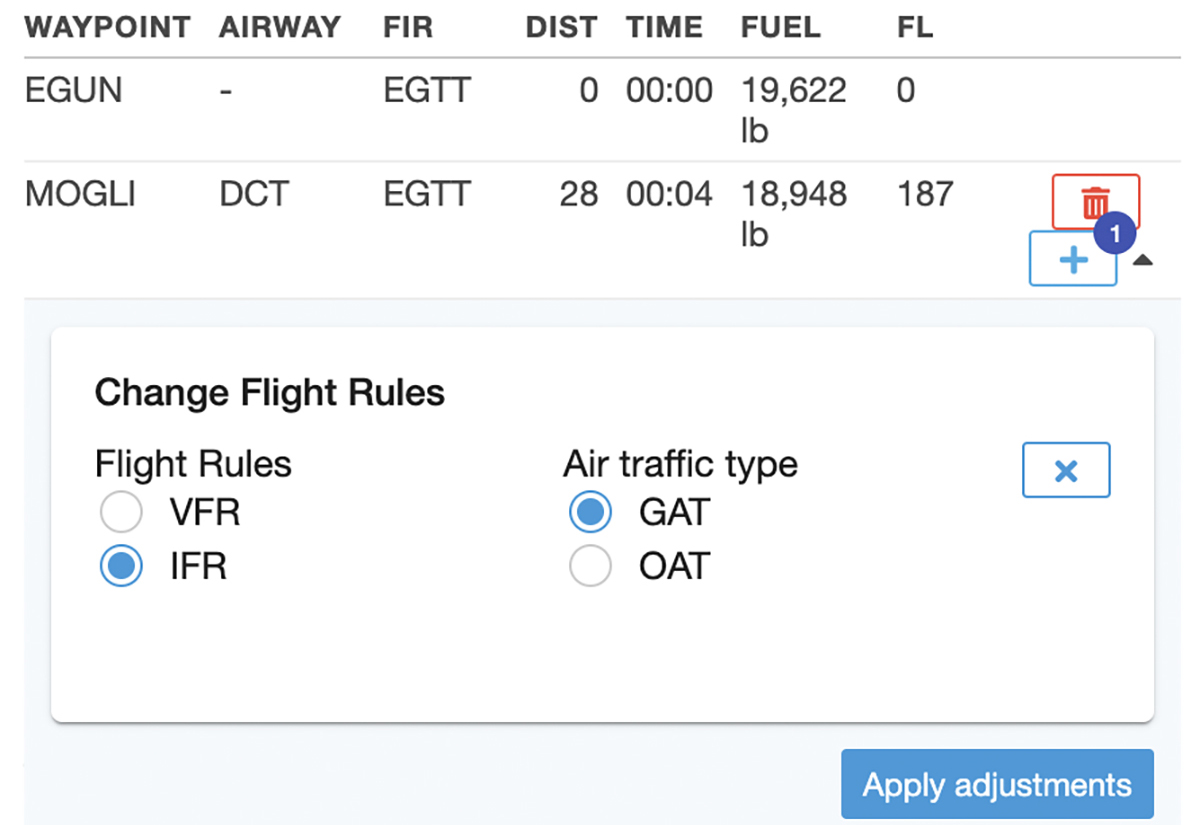Click the plus icon to add adjustment
This screenshot has height=825, width=1200.
tap(1072, 261)
